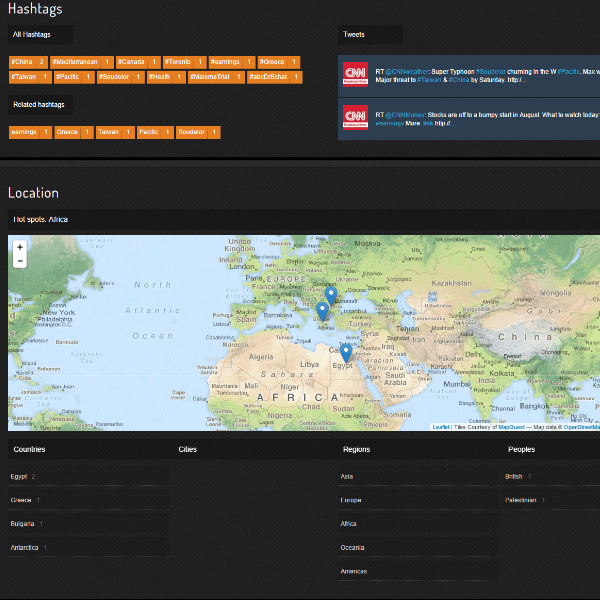Select the #Pacific tag under All Hashtags
Image resolution: width=600 pixels, height=600 pixels.
click(74, 77)
